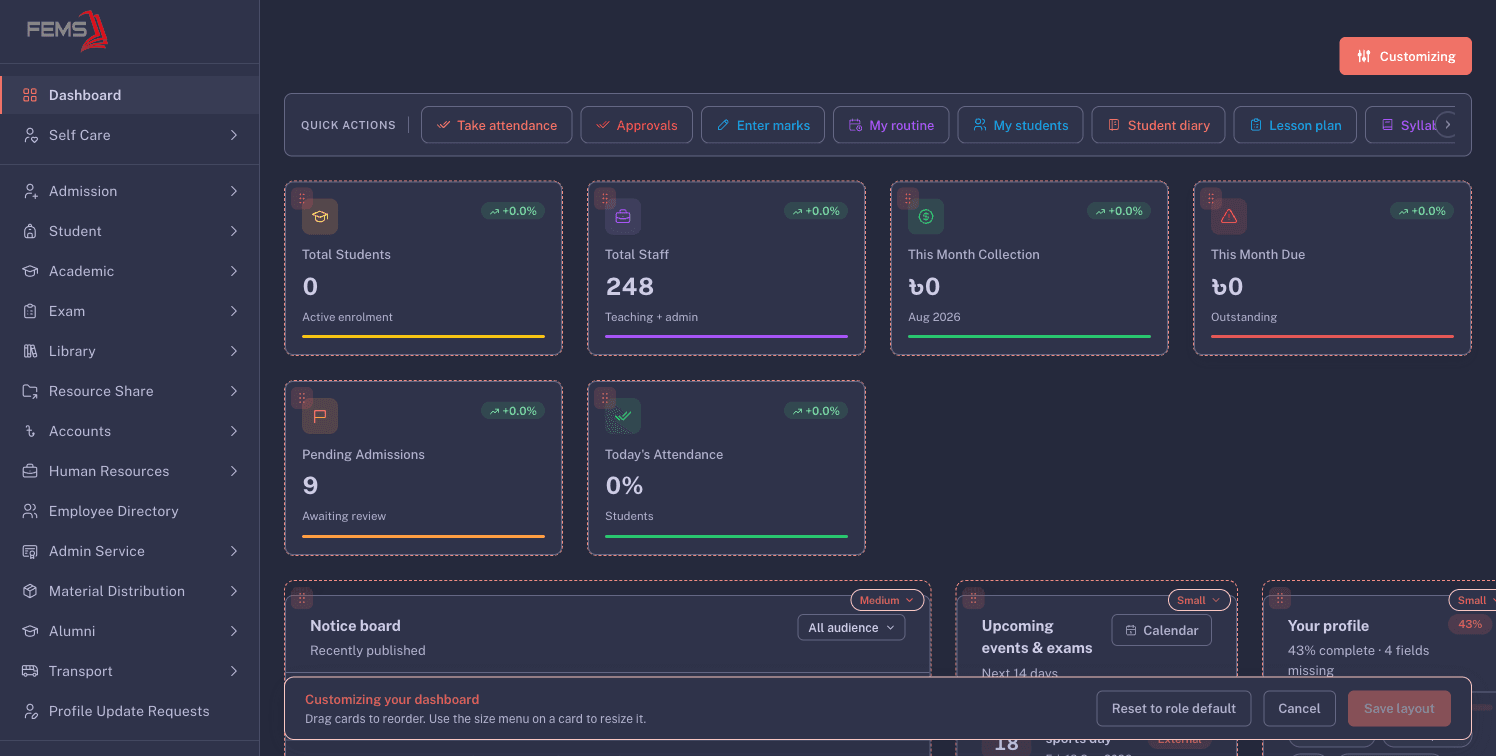Viewport: 1496px width, 756px height.
Task: Click the This Month Collection dollar icon
Action: click(926, 216)
